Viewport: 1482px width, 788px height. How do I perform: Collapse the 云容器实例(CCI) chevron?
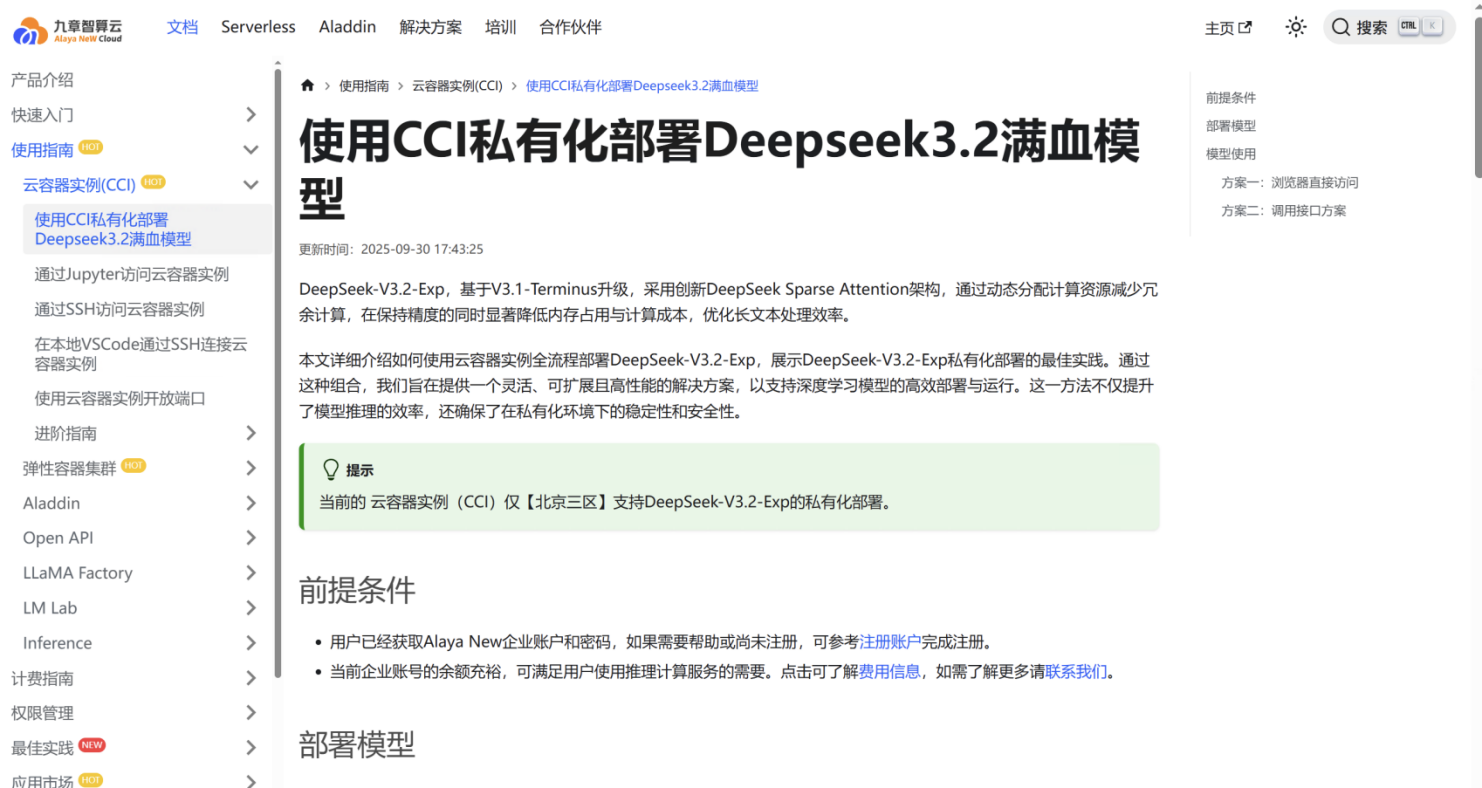coord(251,185)
